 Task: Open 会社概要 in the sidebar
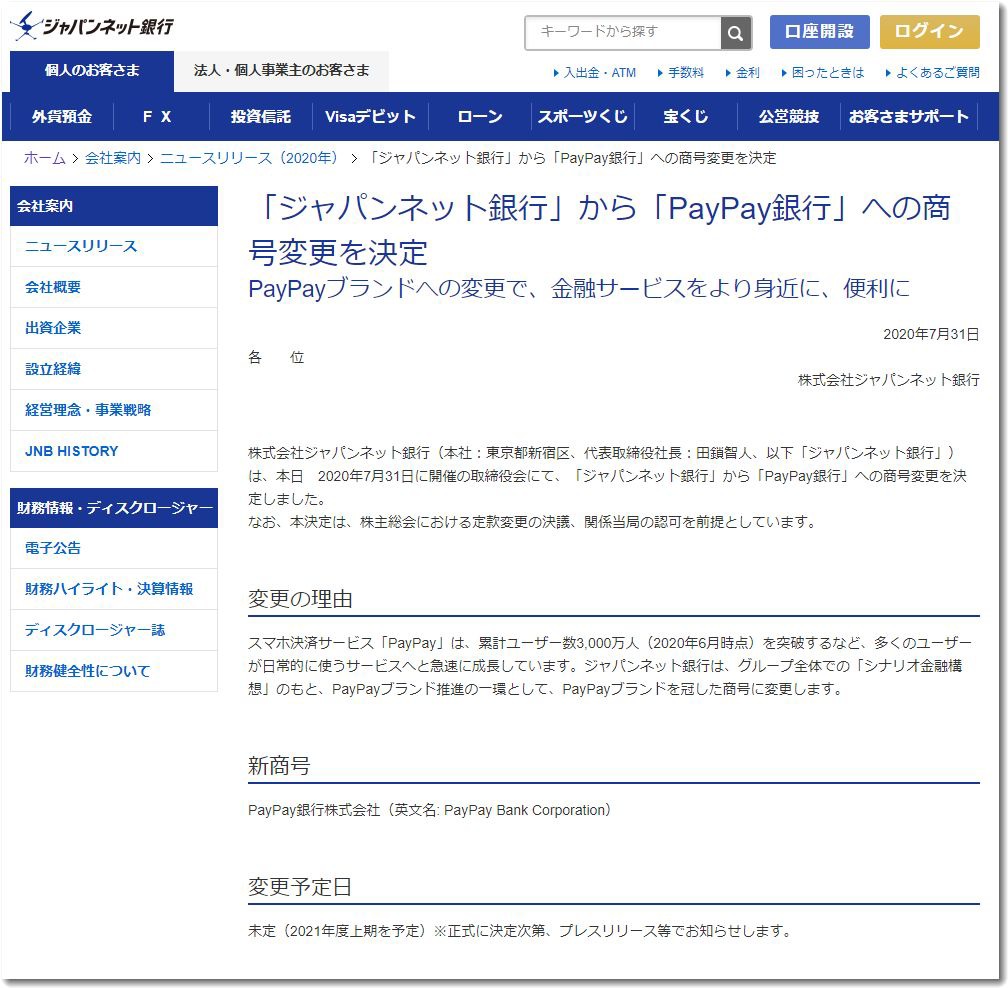point(114,287)
